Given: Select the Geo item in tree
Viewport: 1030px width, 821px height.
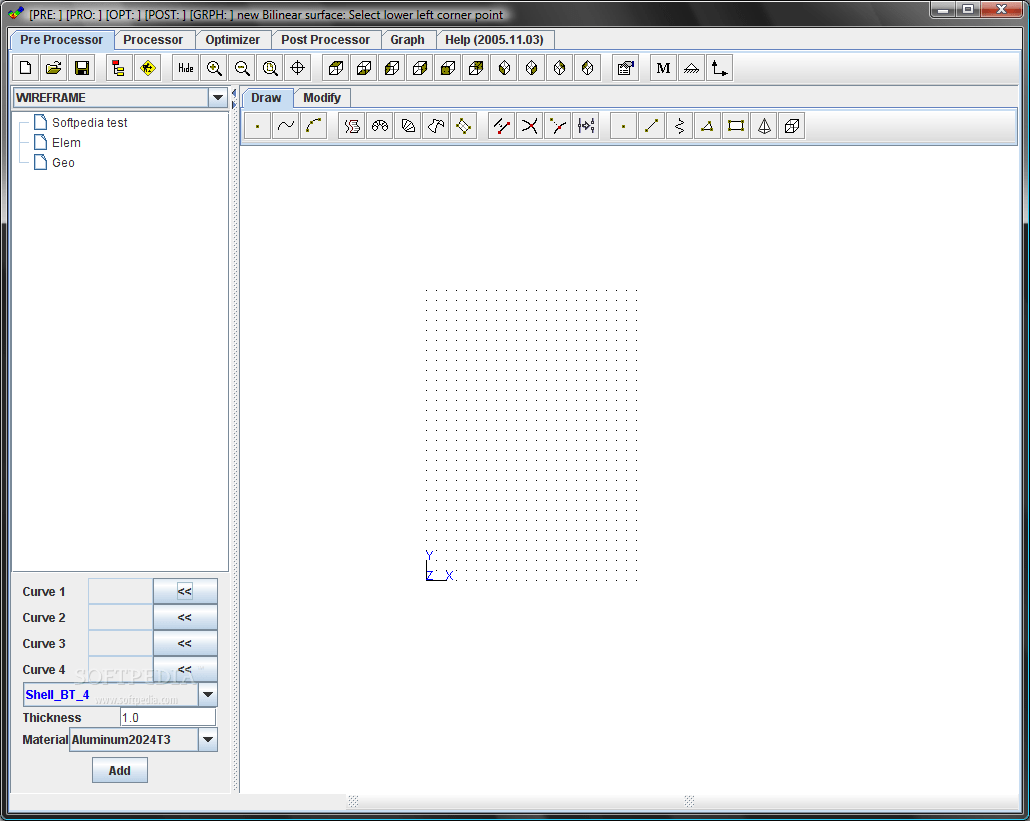Looking at the screenshot, I should click(x=63, y=162).
